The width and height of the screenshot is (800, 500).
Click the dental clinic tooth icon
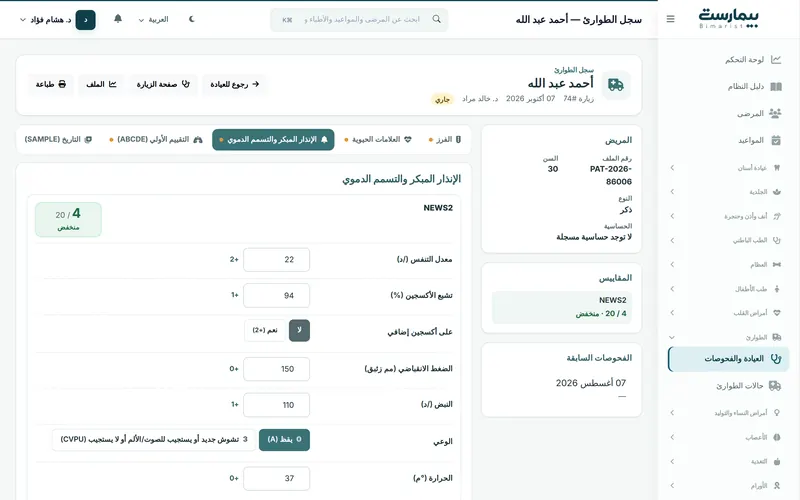click(x=777, y=168)
